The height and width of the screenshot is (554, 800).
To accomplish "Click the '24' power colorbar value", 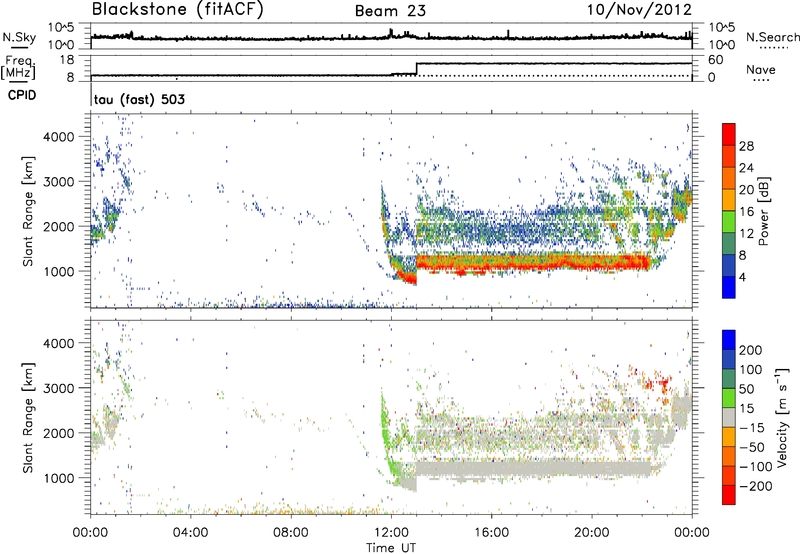I will tap(746, 168).
